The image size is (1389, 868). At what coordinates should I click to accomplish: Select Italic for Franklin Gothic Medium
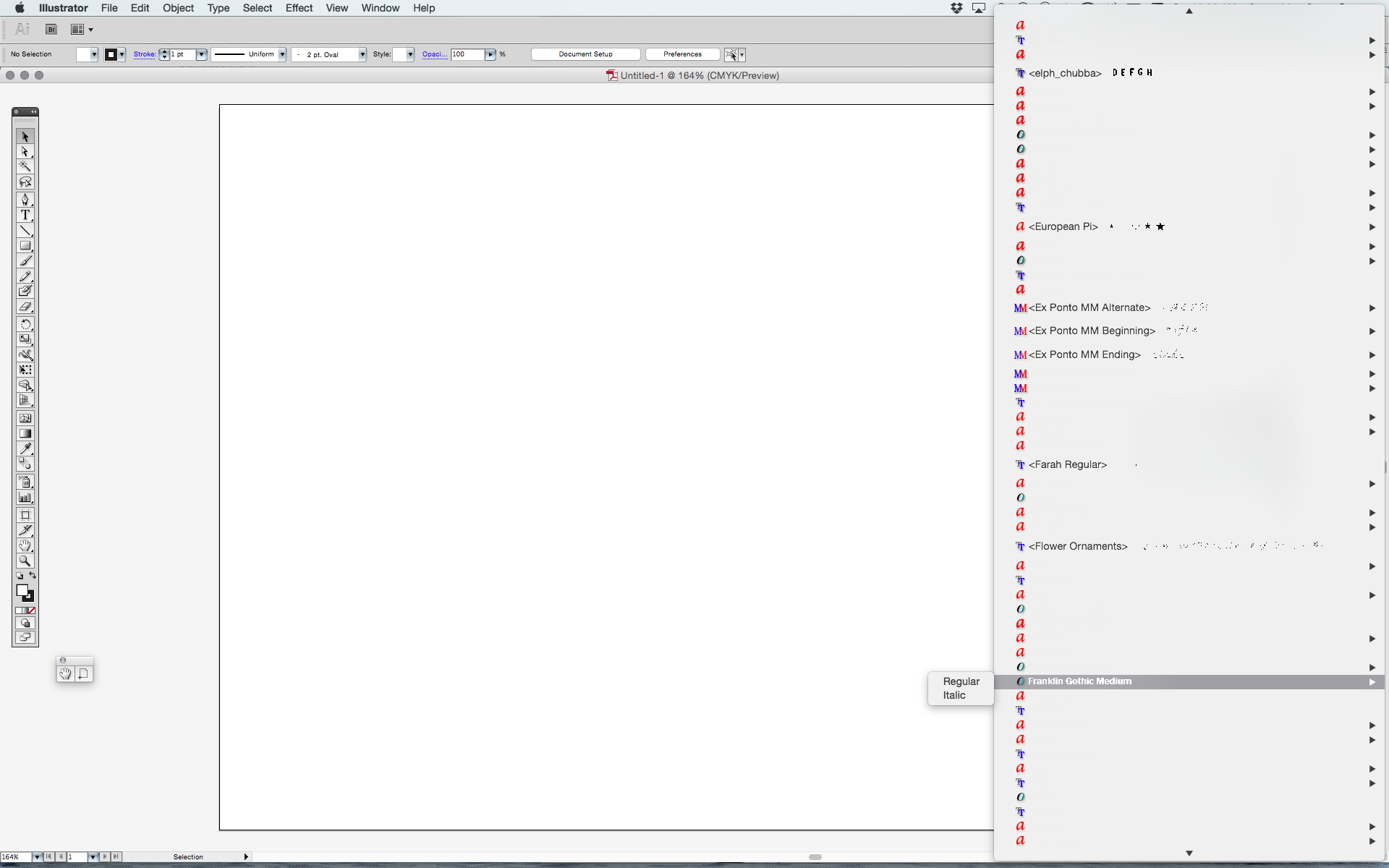(x=954, y=695)
